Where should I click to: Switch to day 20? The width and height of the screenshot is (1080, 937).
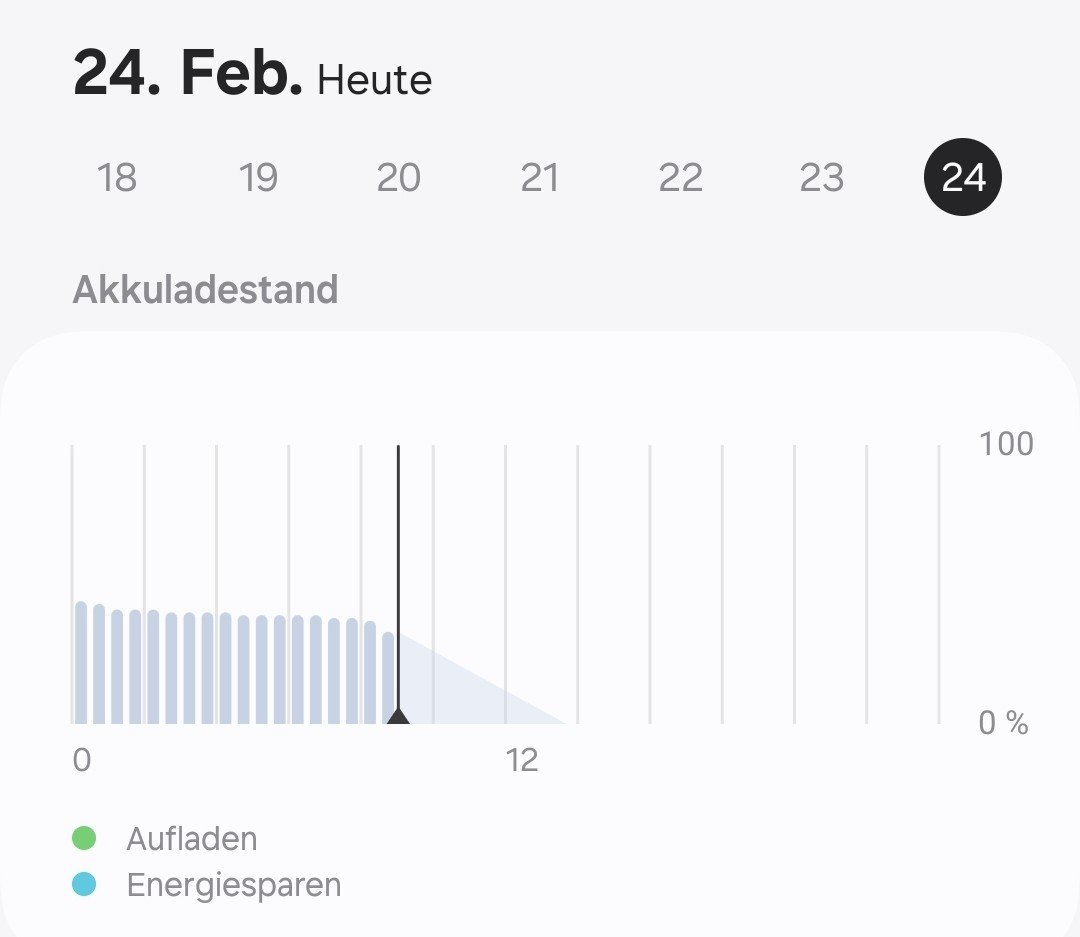[398, 178]
